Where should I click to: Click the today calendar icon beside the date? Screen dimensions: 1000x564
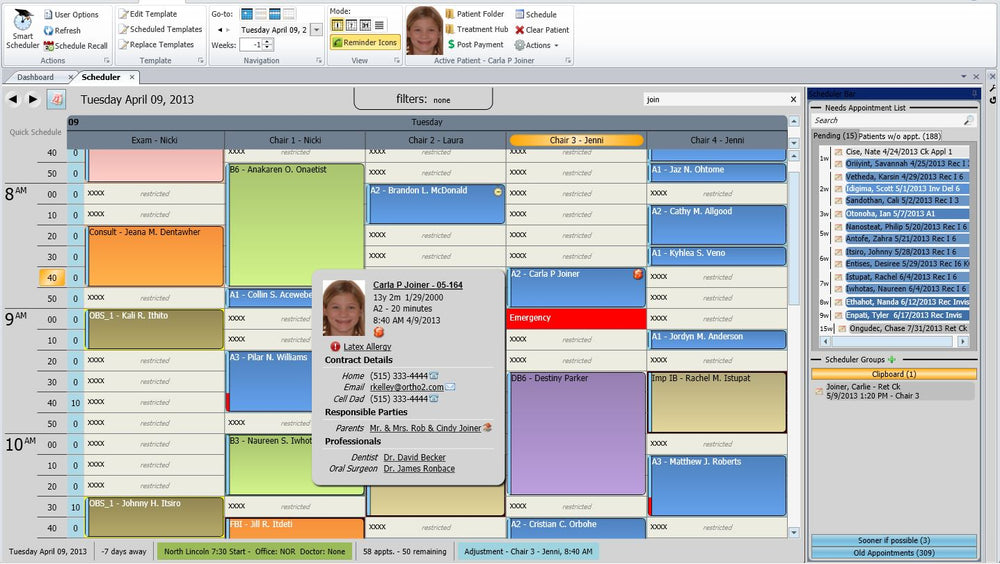tap(57, 99)
